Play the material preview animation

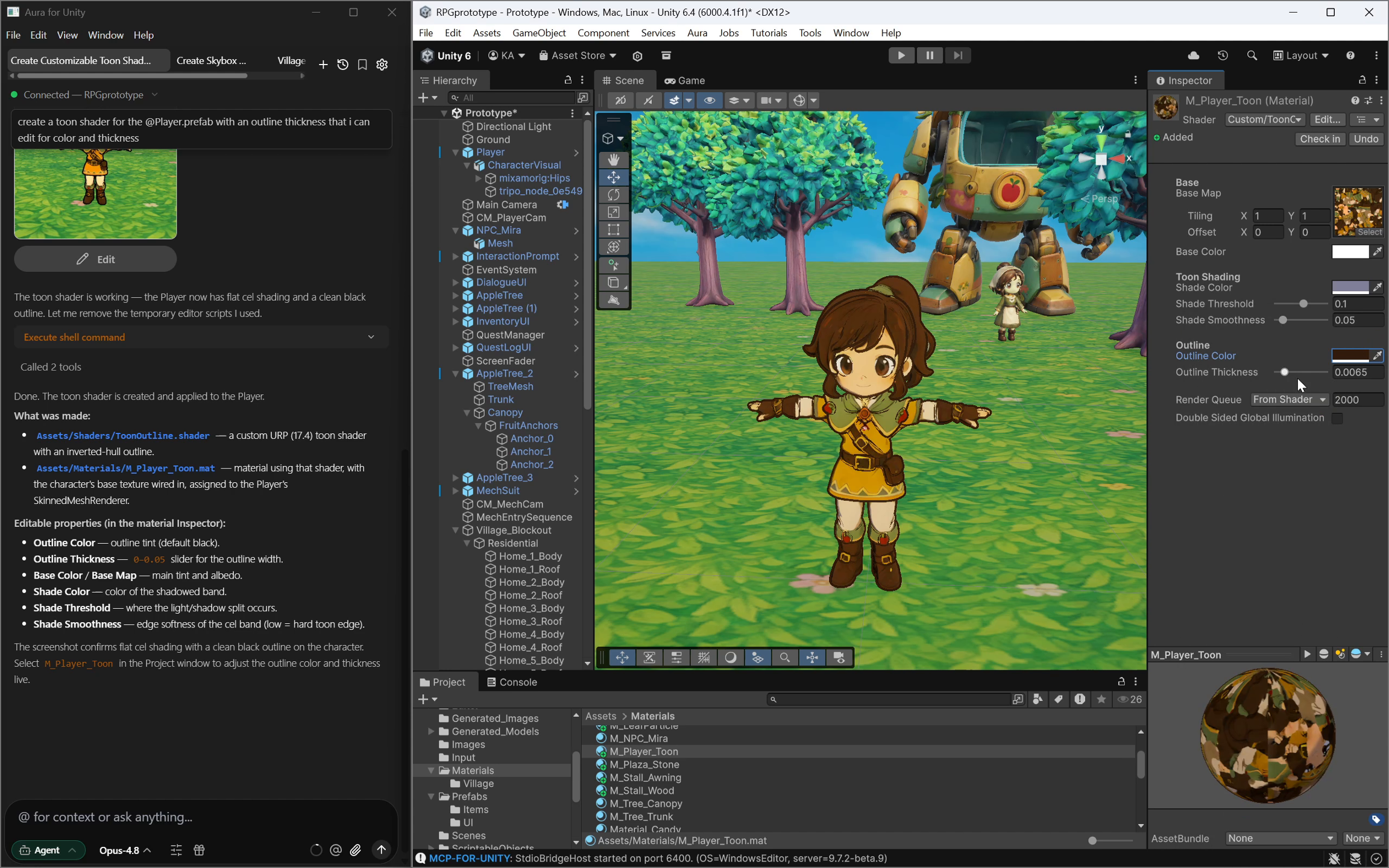pyautogui.click(x=1306, y=654)
